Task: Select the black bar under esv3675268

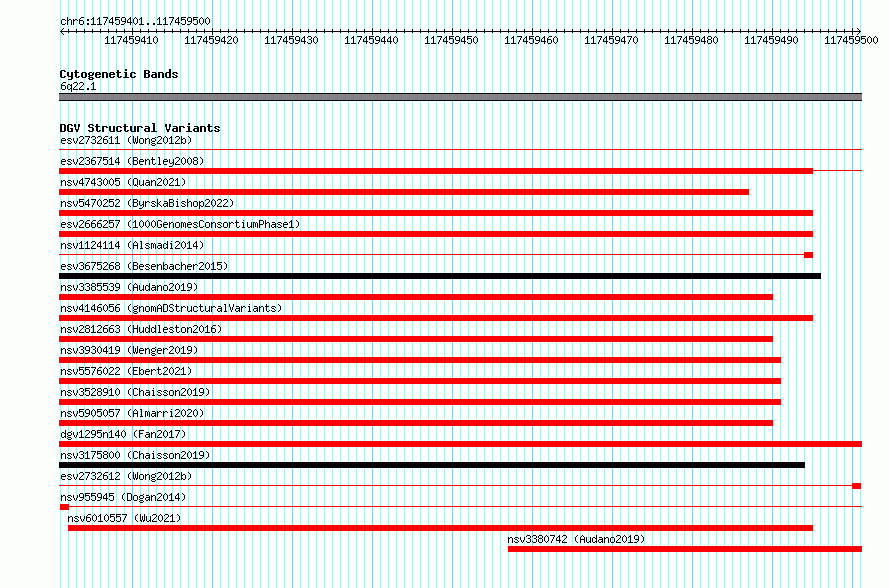Action: pyautogui.click(x=440, y=276)
